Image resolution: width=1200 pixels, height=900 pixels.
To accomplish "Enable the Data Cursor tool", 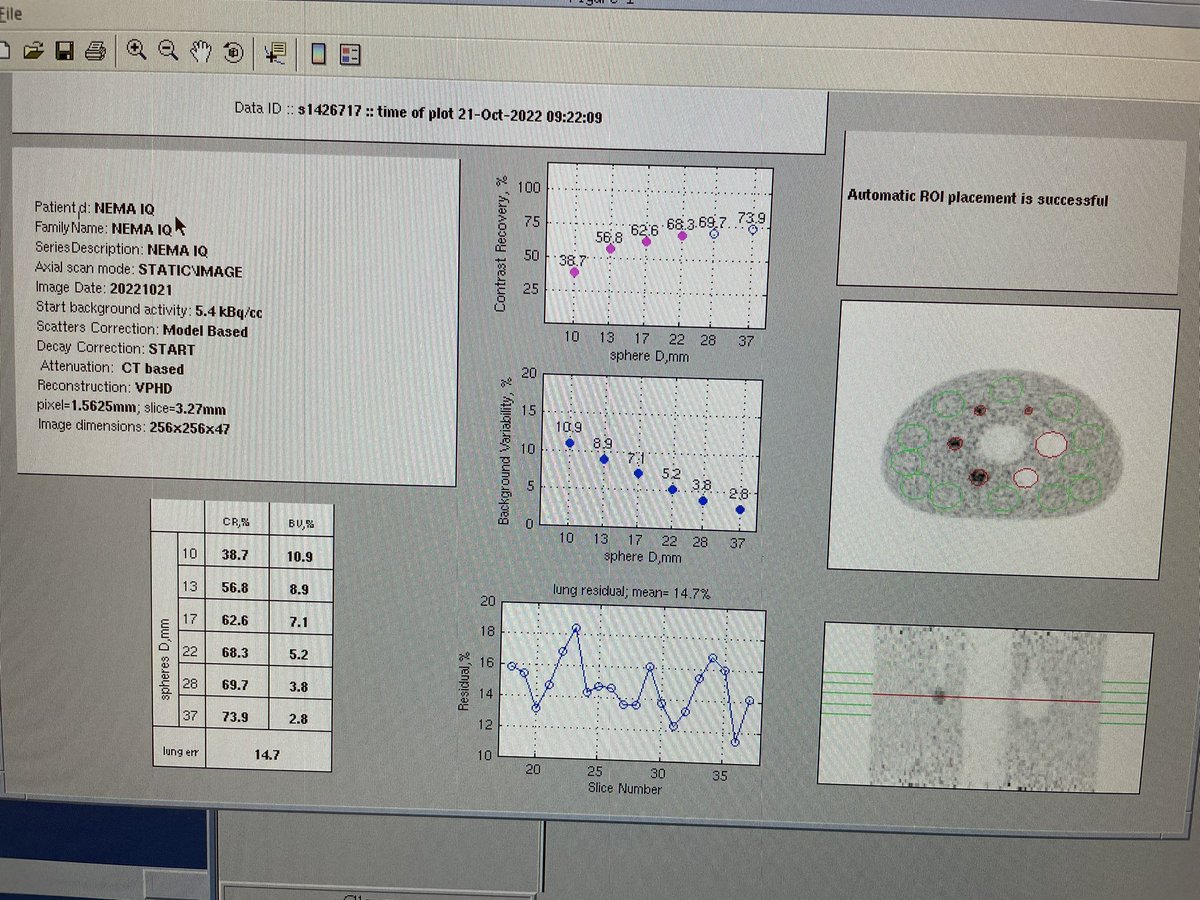I will point(276,54).
